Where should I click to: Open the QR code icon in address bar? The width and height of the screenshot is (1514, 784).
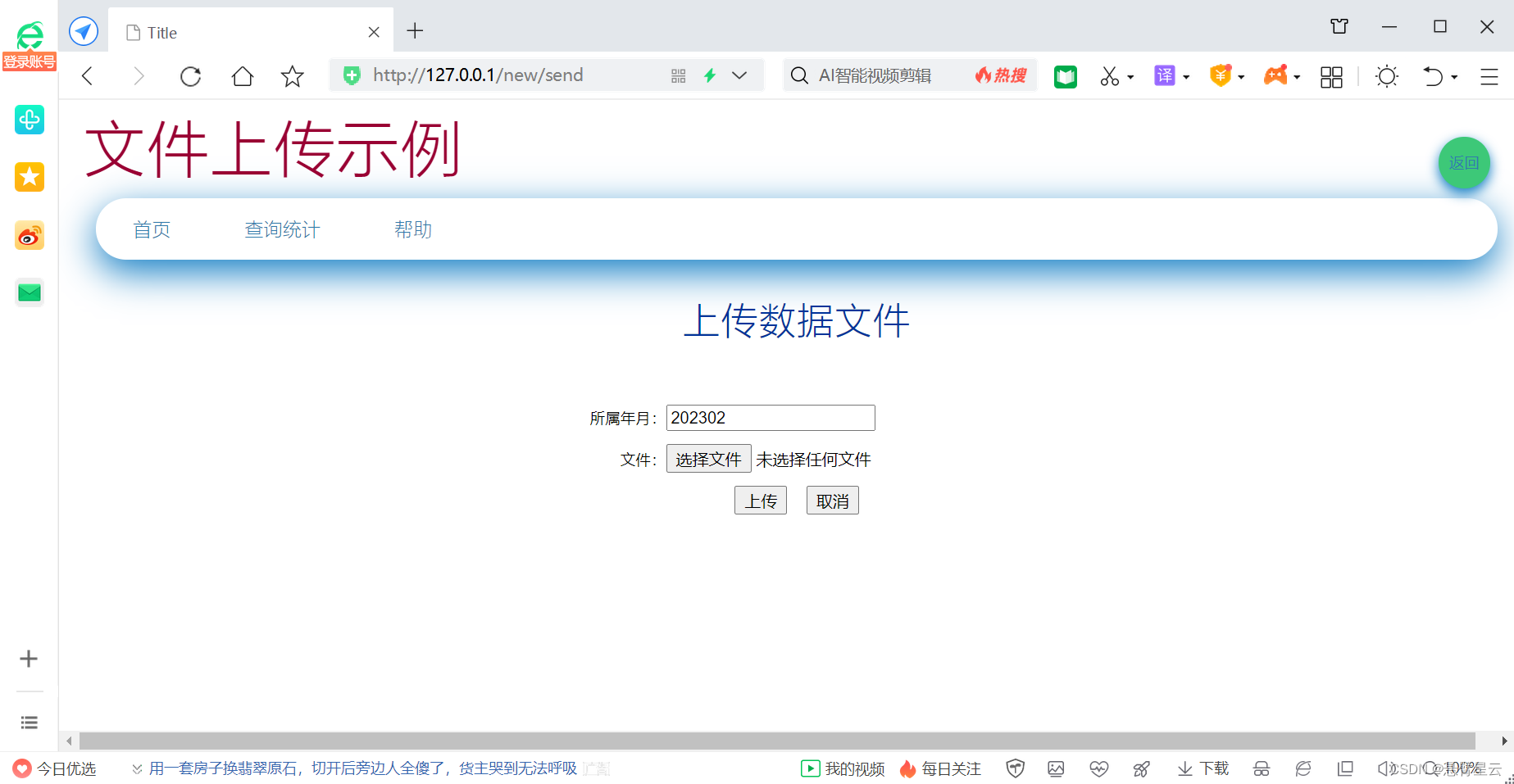click(x=678, y=75)
